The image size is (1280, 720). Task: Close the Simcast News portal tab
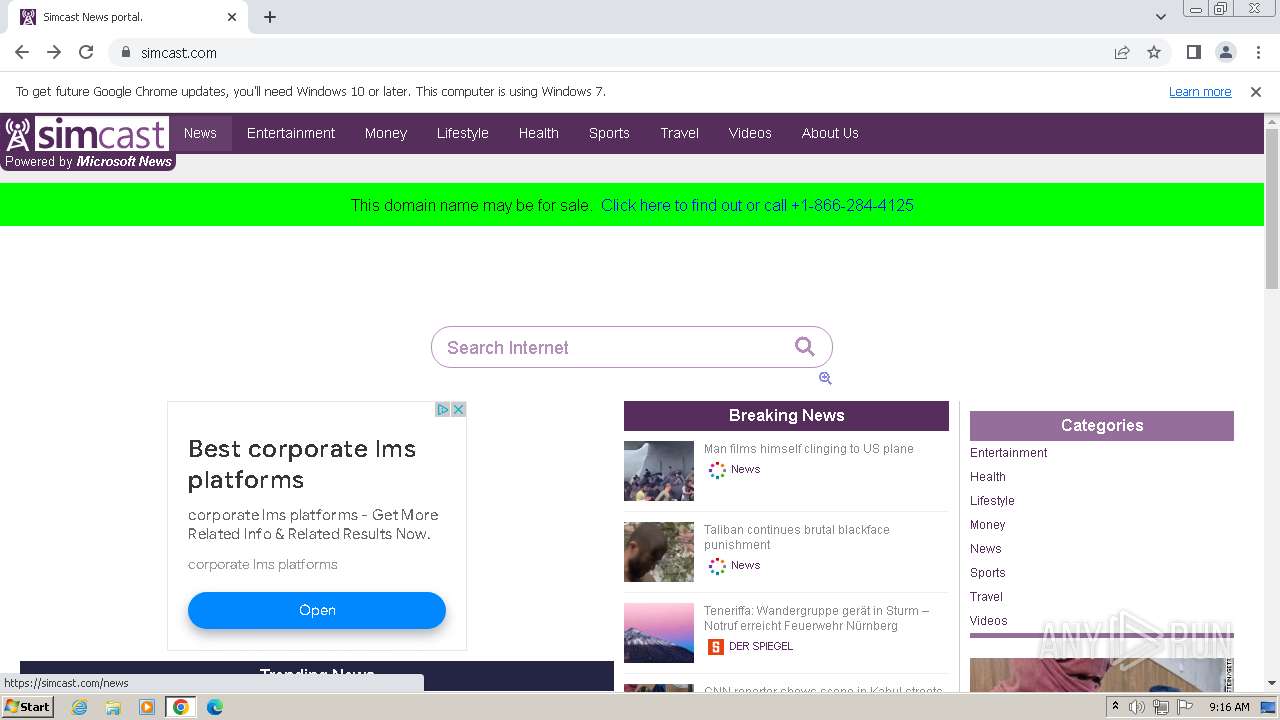[232, 17]
